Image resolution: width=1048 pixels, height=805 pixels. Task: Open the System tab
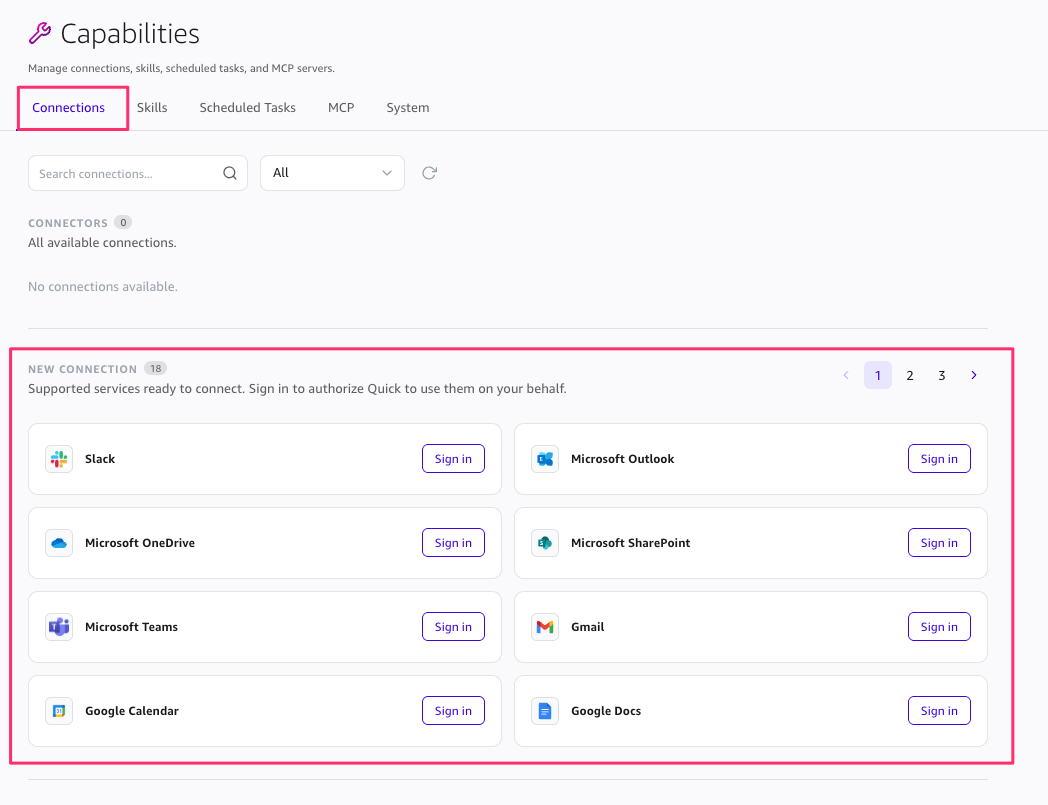pyautogui.click(x=408, y=108)
